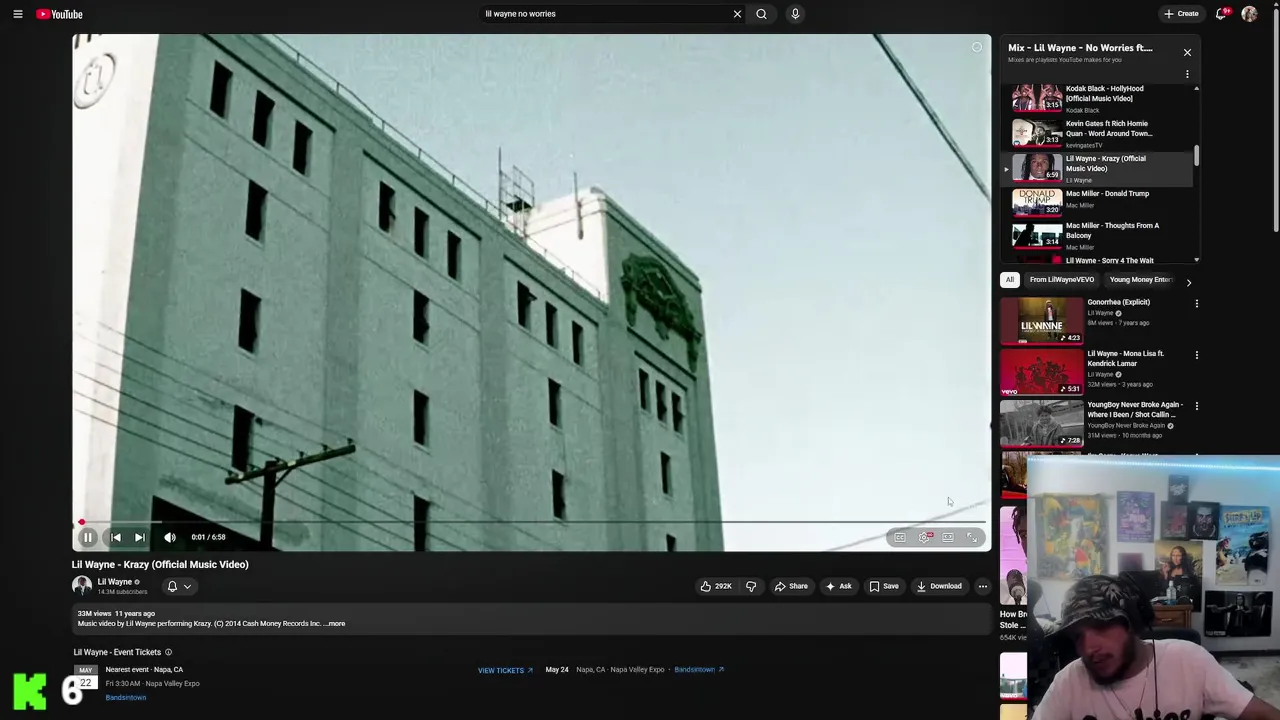This screenshot has height=720, width=1280.
Task: Open the Create button
Action: (1181, 14)
